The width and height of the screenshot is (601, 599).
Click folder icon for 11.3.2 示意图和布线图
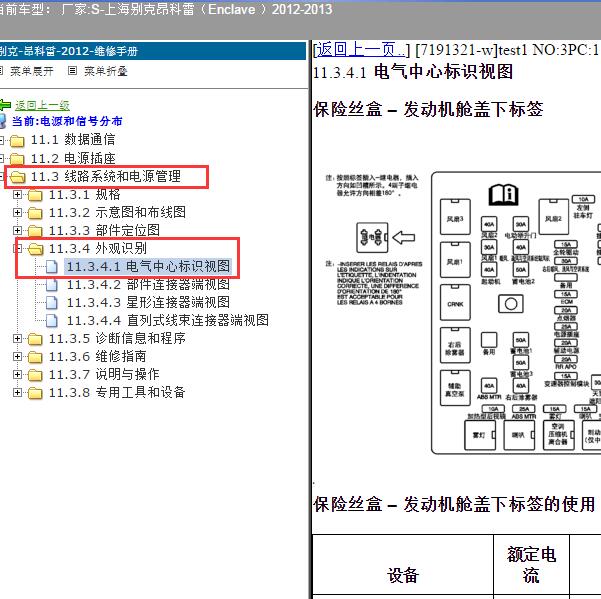tap(35, 213)
